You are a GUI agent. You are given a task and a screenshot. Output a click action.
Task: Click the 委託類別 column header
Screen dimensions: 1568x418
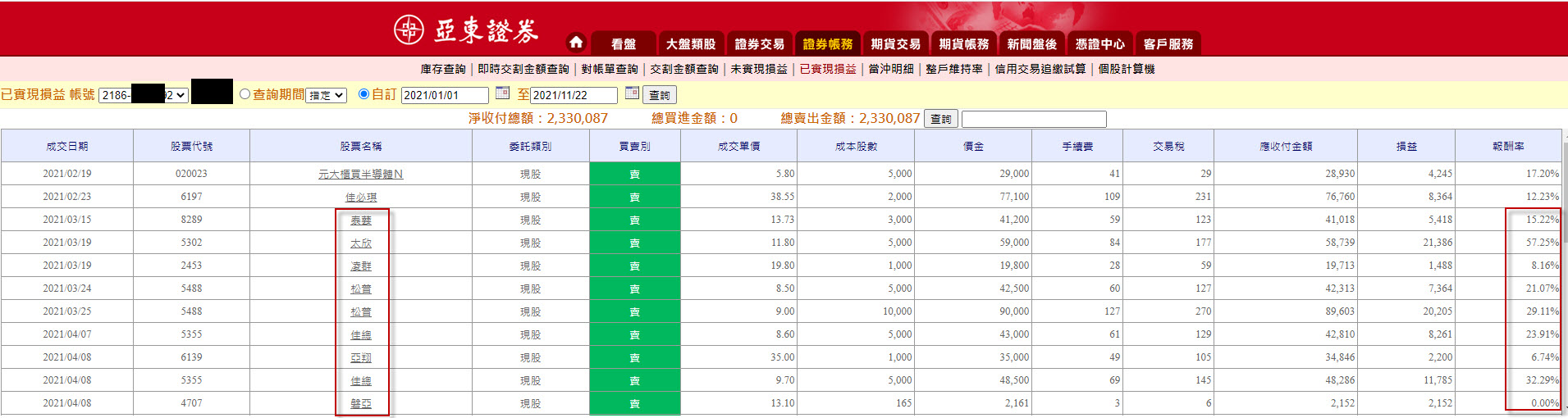click(531, 146)
